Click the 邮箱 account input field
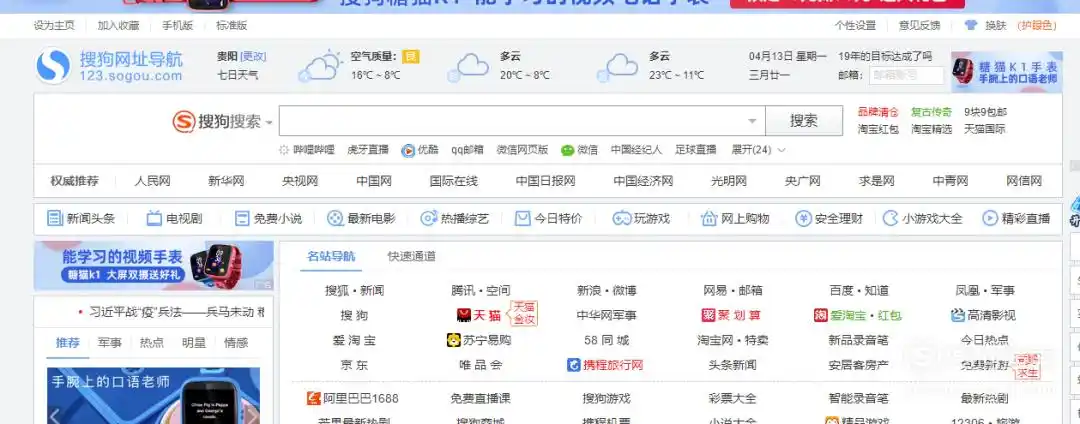The height and width of the screenshot is (424, 1080). coord(906,76)
